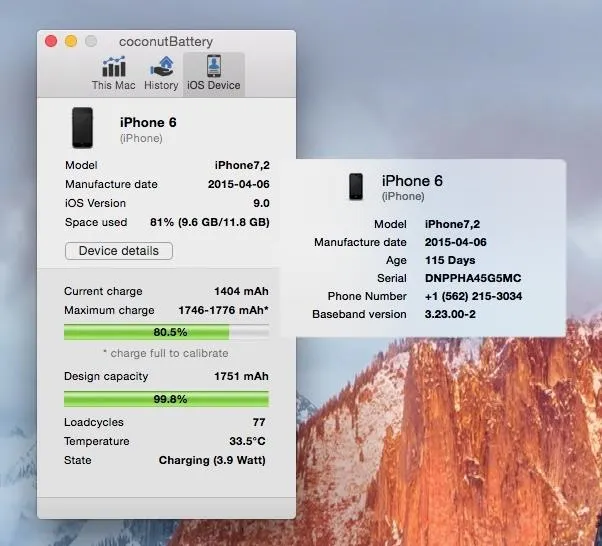Click the This Mac tab label
This screenshot has width=602, height=546.
click(114, 85)
